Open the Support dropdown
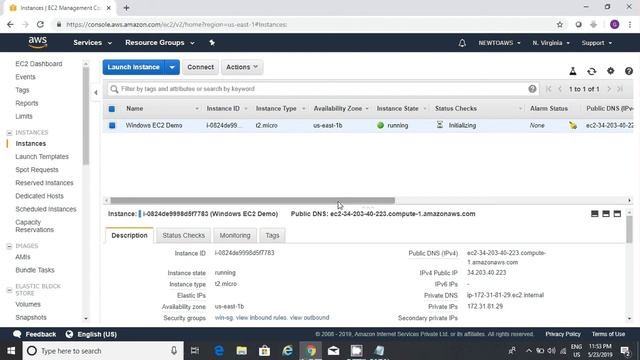Viewport: 640px width, 360px height. click(597, 43)
